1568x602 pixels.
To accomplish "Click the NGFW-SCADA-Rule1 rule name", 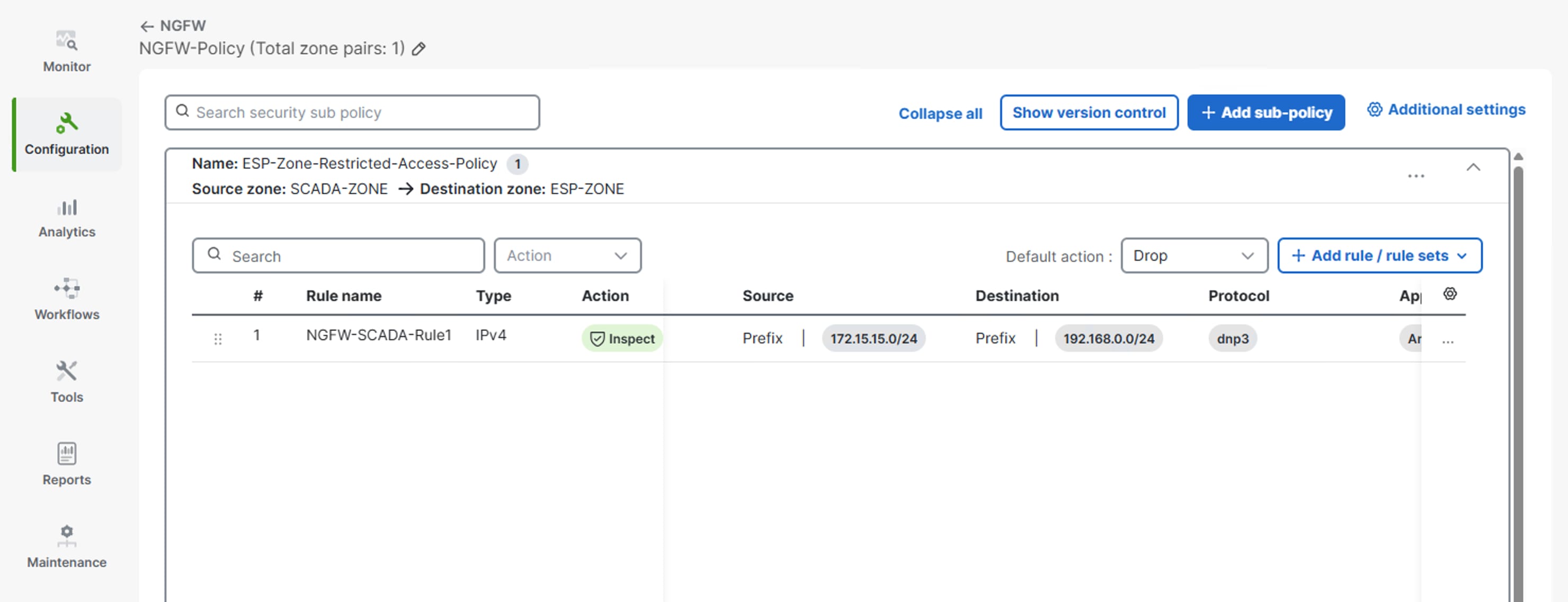I will [378, 335].
